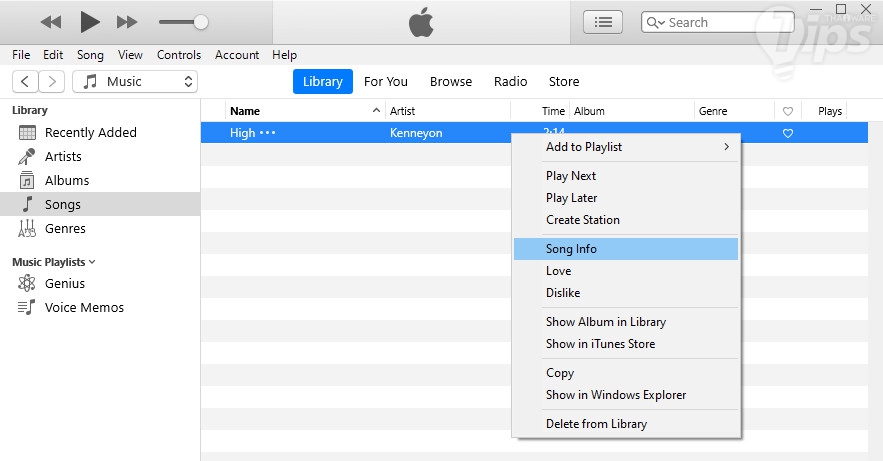Choose Show Album in Library
883x461 pixels.
point(626,322)
